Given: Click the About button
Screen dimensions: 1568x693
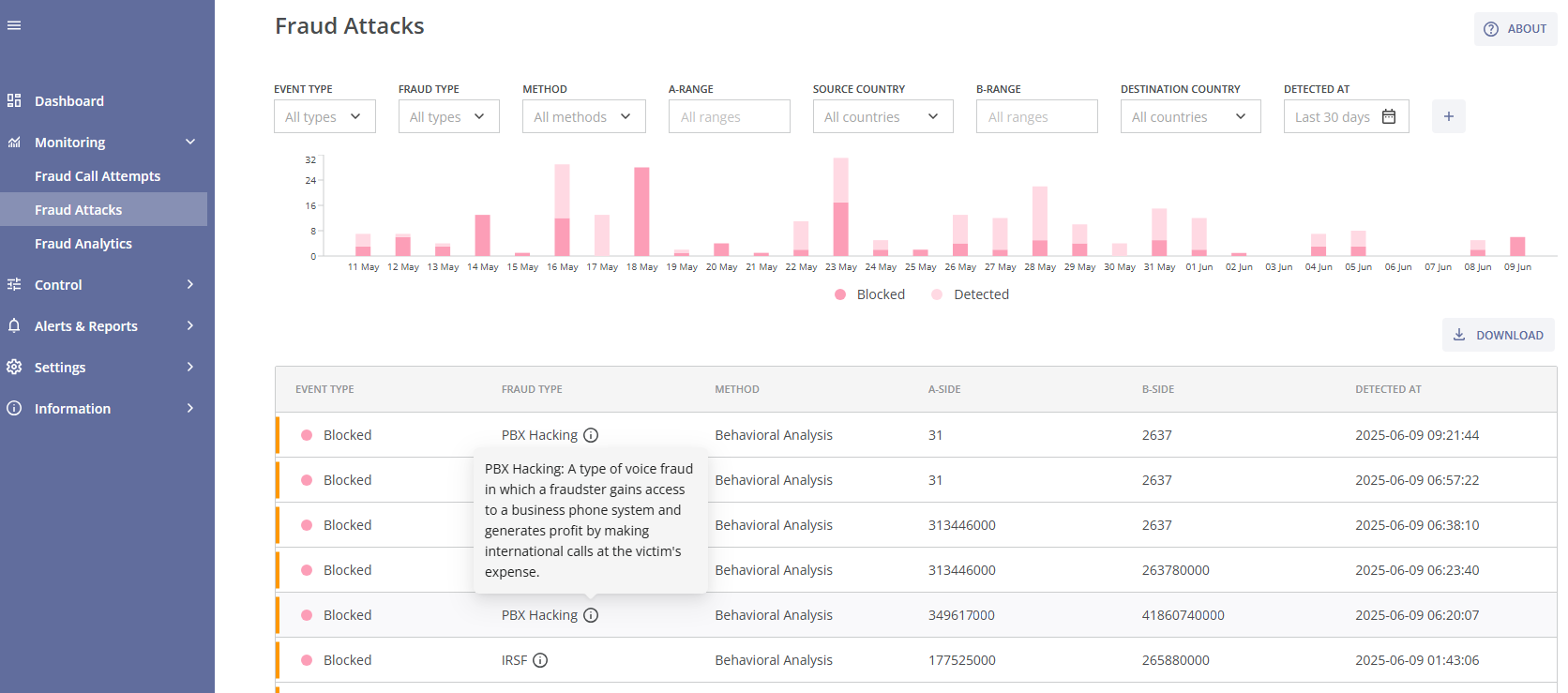Looking at the screenshot, I should click(x=1515, y=29).
